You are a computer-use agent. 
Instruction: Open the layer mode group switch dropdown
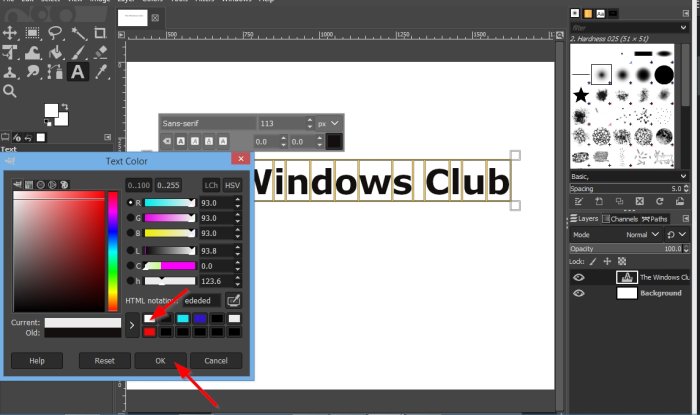[676, 235]
